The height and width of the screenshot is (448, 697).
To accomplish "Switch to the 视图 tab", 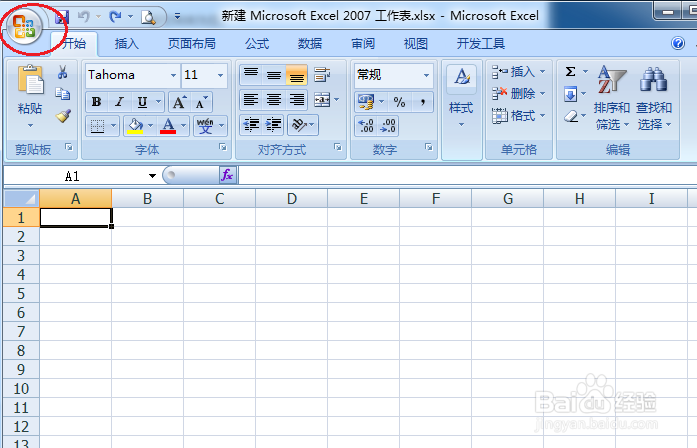I will [416, 44].
